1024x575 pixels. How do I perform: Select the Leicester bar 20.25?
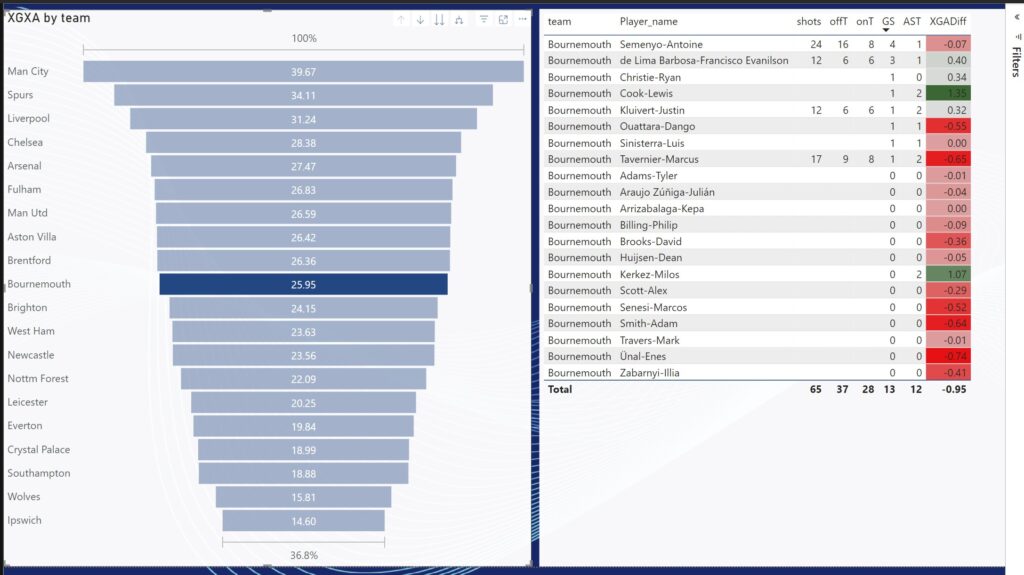(x=303, y=403)
